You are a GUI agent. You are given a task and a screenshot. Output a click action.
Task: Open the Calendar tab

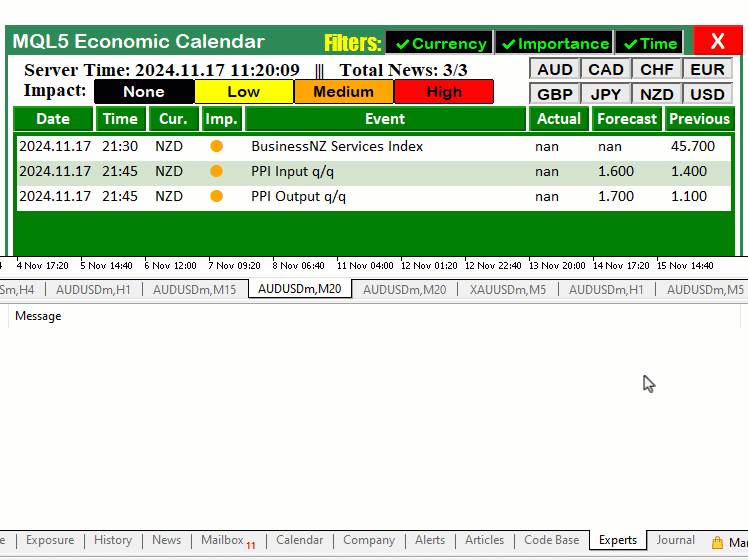pyautogui.click(x=300, y=540)
